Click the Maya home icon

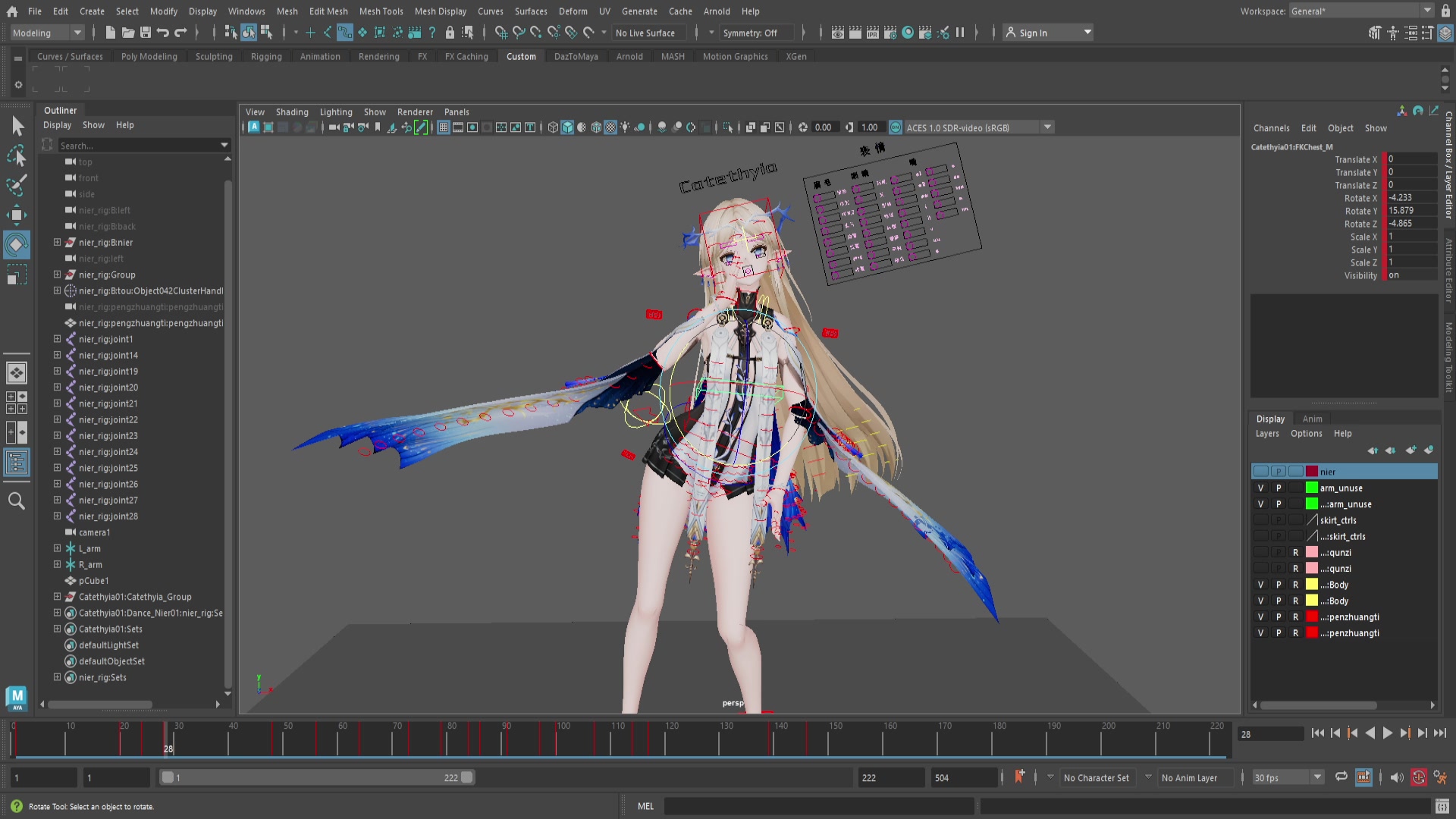coord(11,11)
